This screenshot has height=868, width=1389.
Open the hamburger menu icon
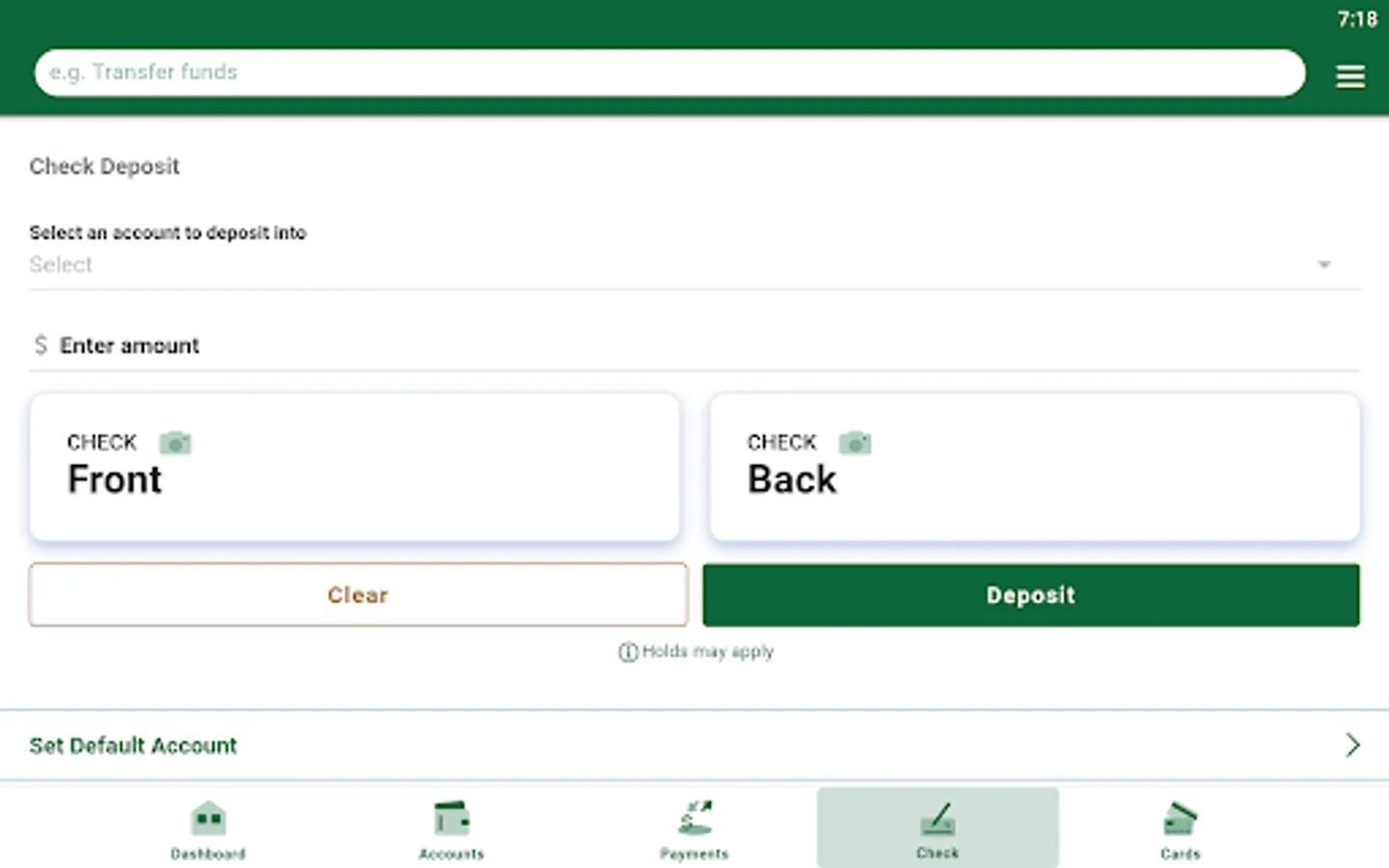coord(1349,76)
